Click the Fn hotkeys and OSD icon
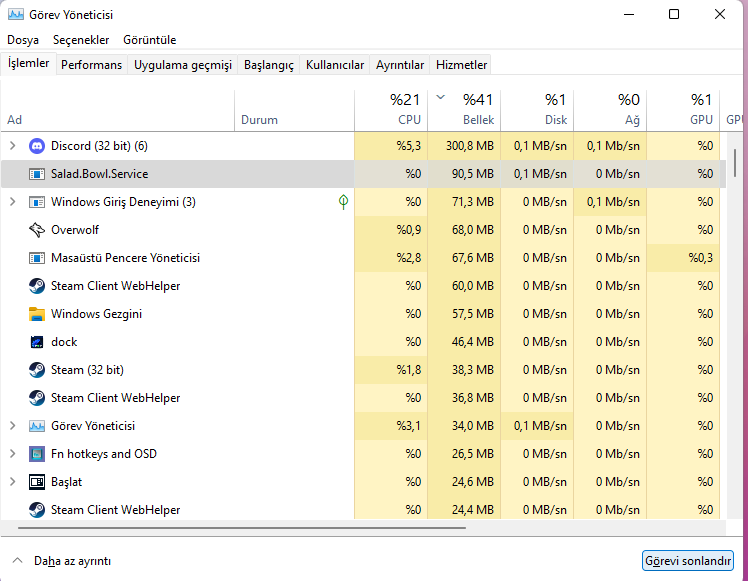Image resolution: width=748 pixels, height=581 pixels. 38,454
